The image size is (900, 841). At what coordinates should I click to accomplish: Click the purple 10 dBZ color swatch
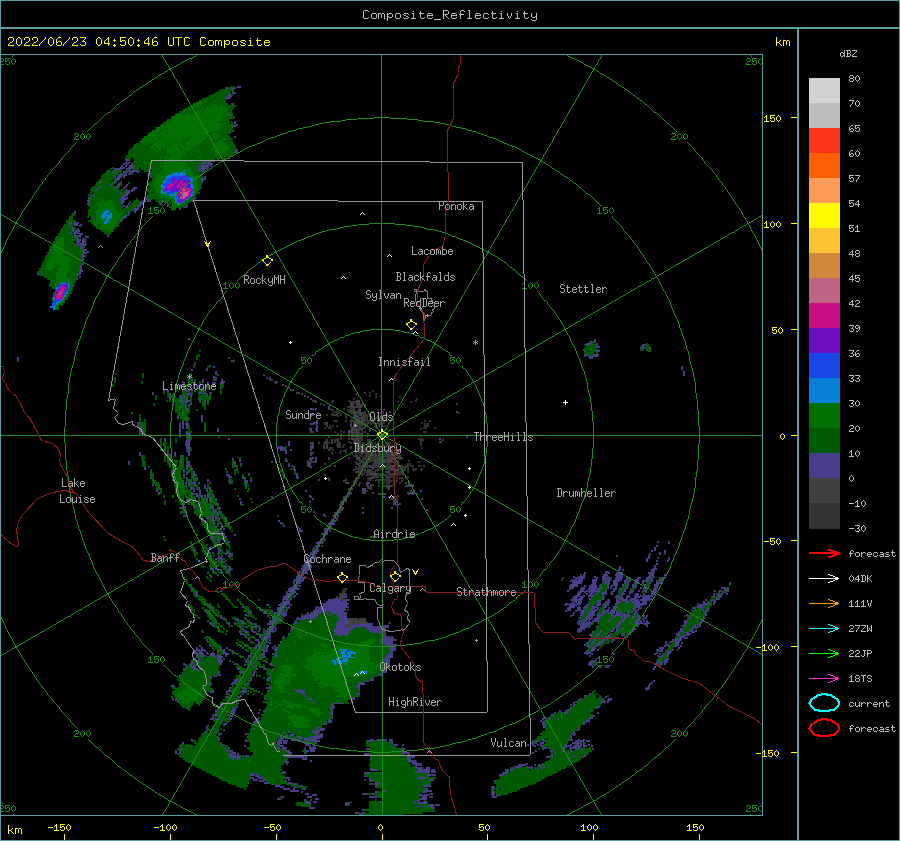coord(824,465)
